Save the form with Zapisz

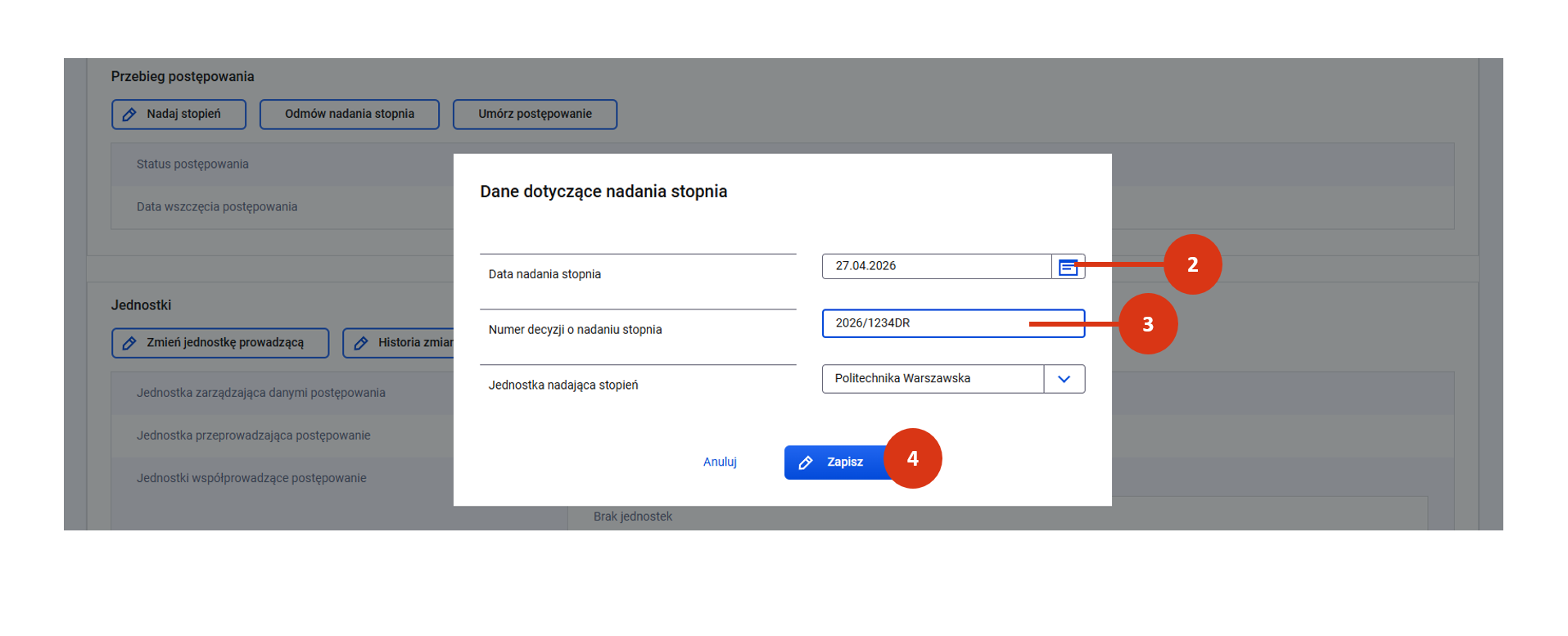tap(834, 462)
